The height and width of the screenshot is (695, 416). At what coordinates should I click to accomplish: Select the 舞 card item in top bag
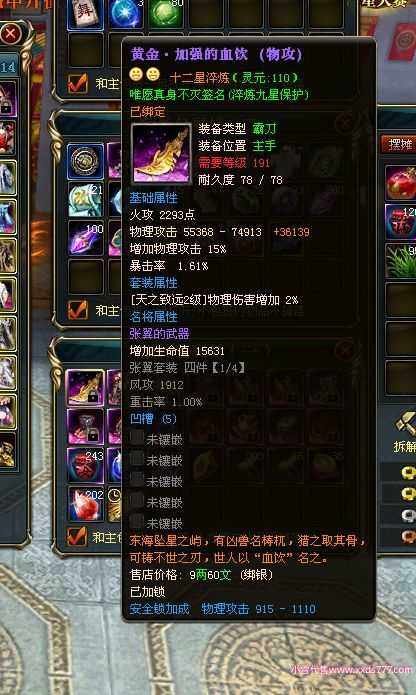(x=85, y=13)
